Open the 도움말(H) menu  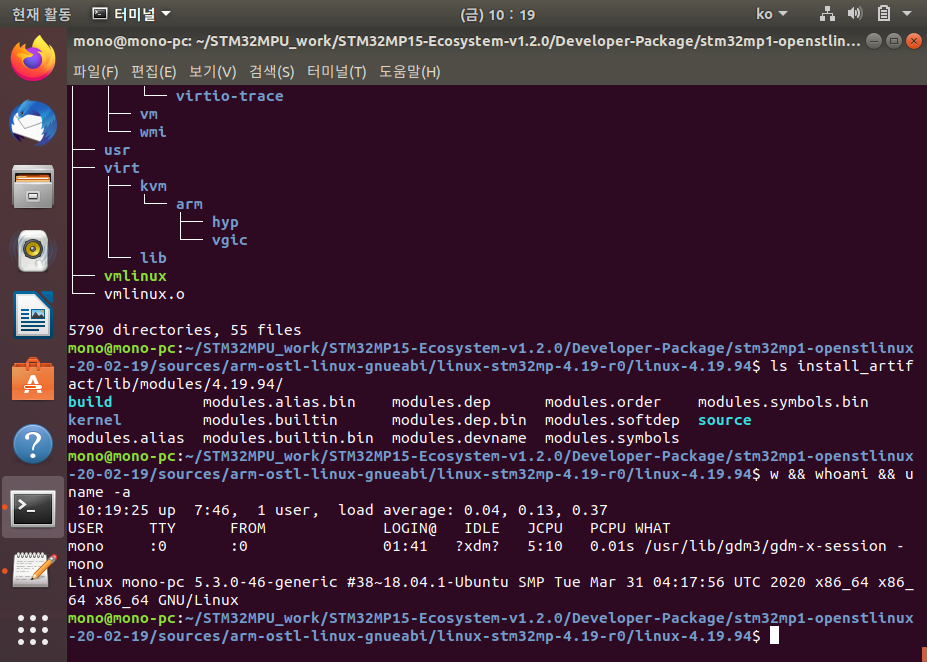pos(409,72)
